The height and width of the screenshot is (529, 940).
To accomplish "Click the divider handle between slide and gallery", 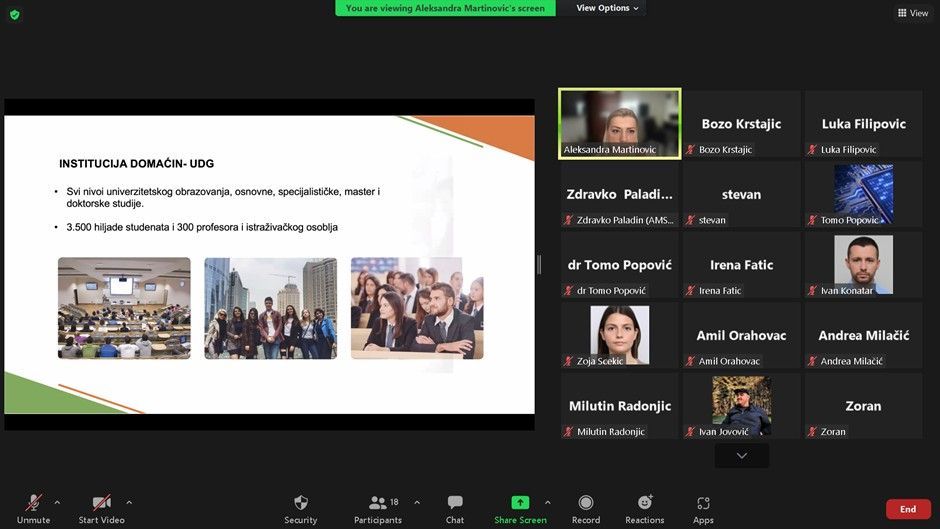I will (x=539, y=264).
